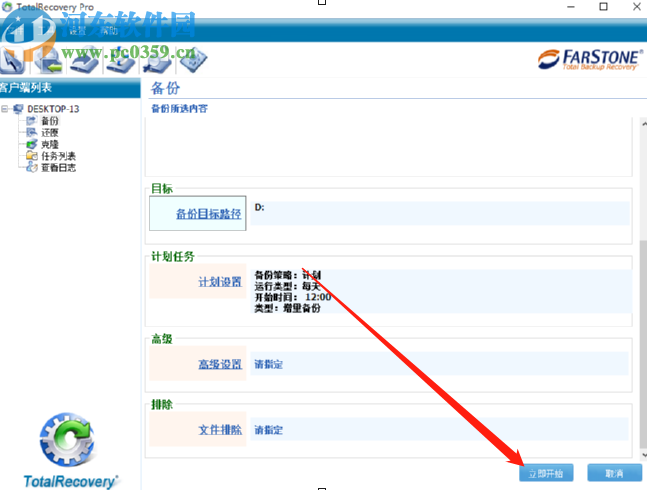
Task: Click the vertical scrollbar thumb
Action: pos(644,343)
